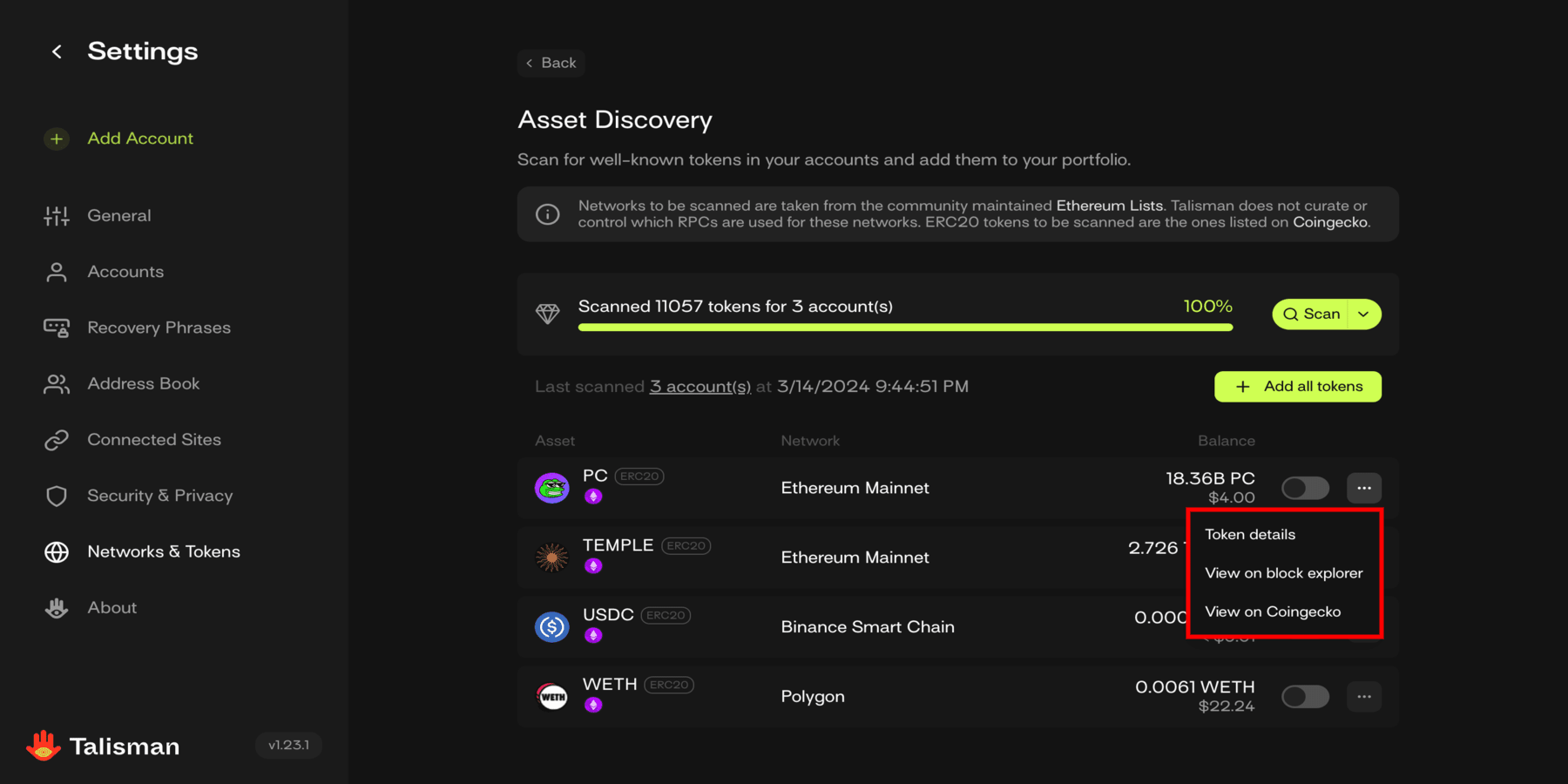This screenshot has width=1568, height=784.
Task: Choose View on Coingecko option
Action: [1273, 612]
